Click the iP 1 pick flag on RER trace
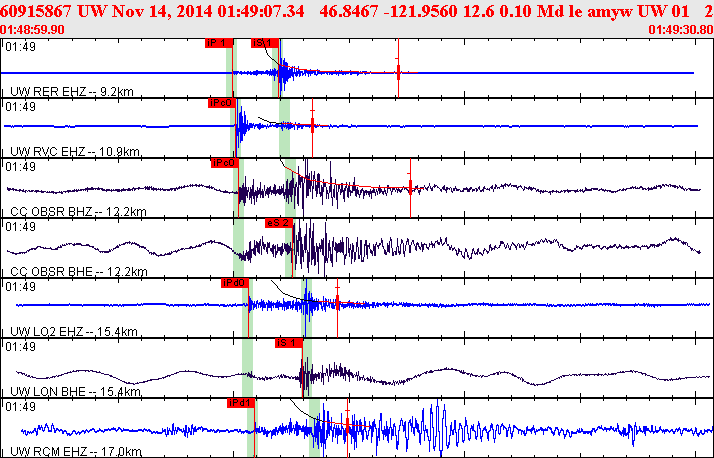Image resolution: width=714 pixels, height=458 pixels. [x=219, y=43]
